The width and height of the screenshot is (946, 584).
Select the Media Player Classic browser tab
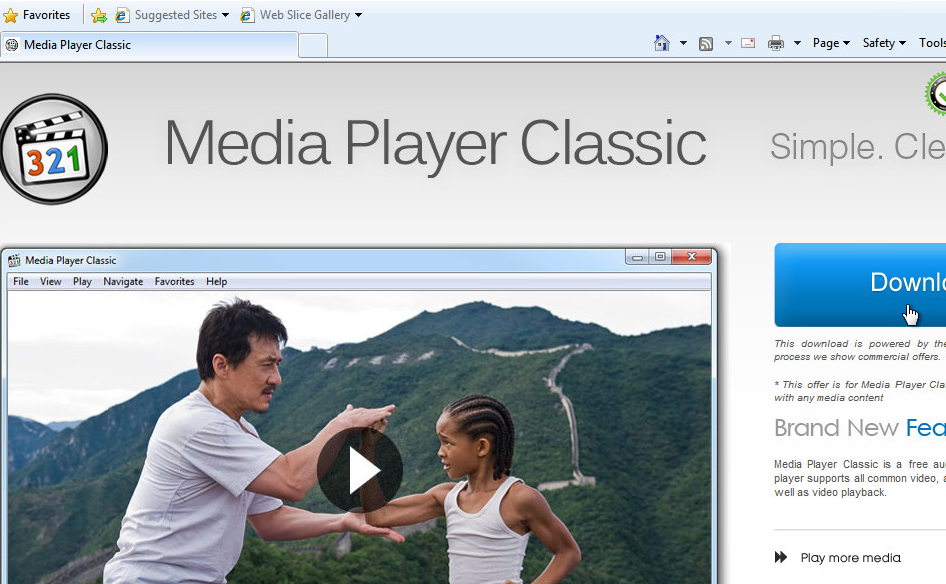click(x=150, y=45)
